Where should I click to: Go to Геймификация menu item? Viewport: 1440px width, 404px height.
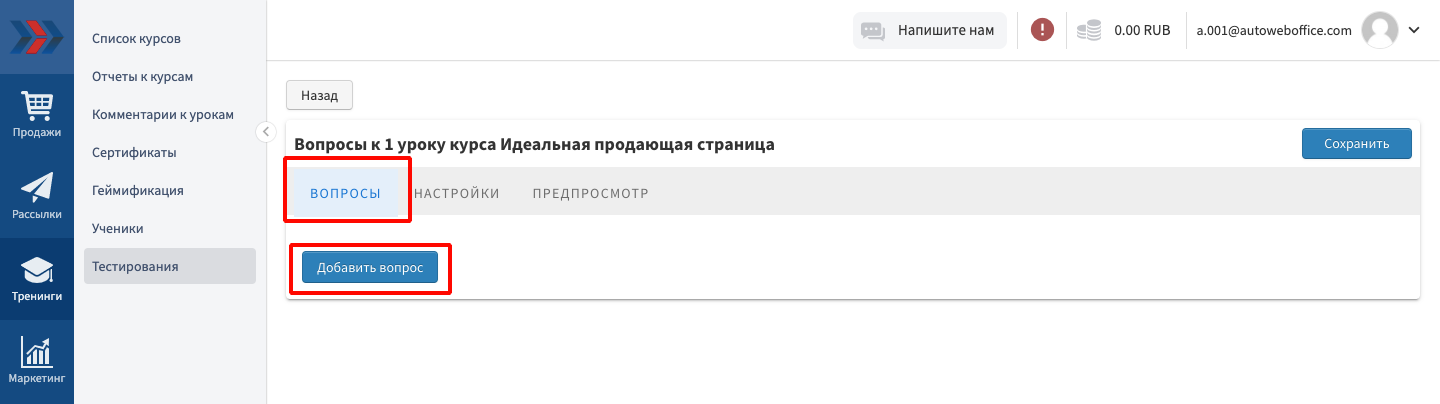tap(137, 190)
